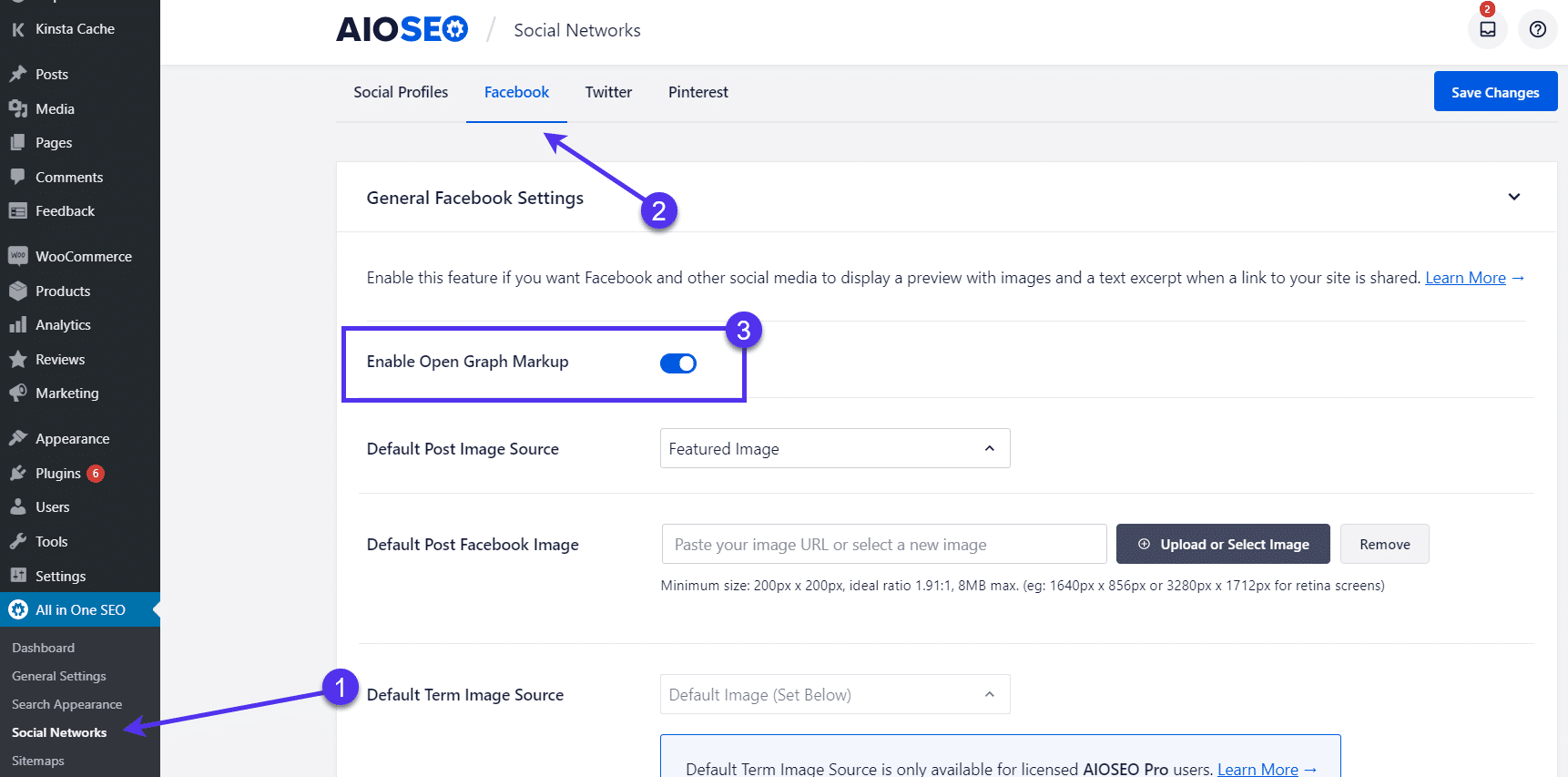Screen dimensions: 1568x777
Task: Click the Upload or Select Image button
Action: (x=1223, y=544)
